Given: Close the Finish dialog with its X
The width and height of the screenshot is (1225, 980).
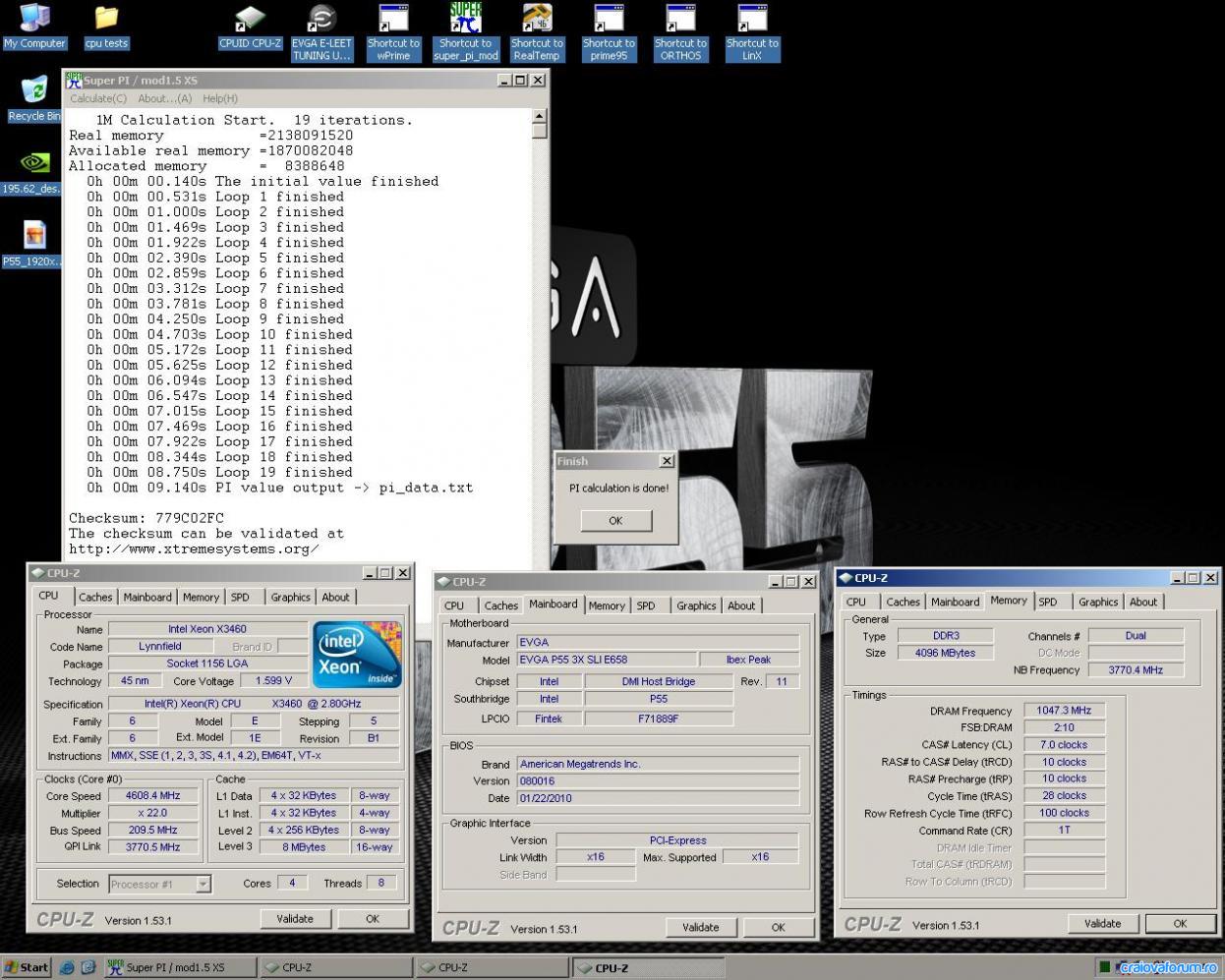Looking at the screenshot, I should tap(667, 461).
